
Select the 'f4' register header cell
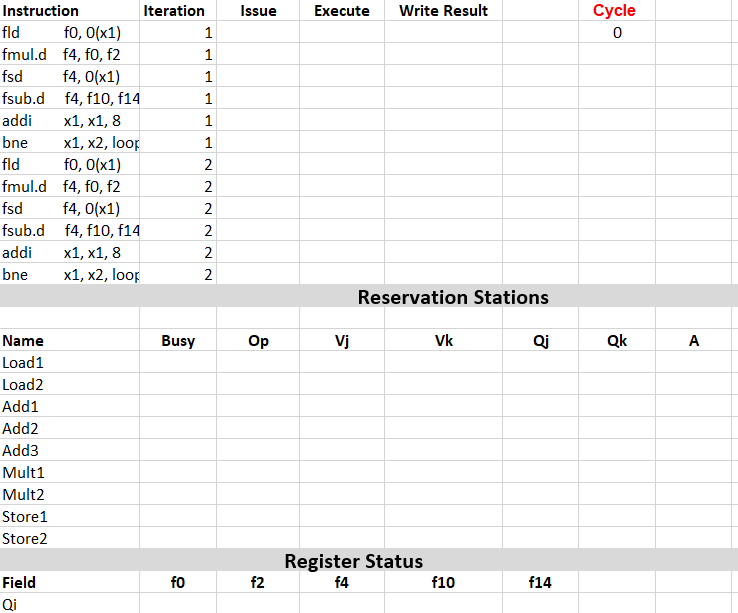[342, 582]
